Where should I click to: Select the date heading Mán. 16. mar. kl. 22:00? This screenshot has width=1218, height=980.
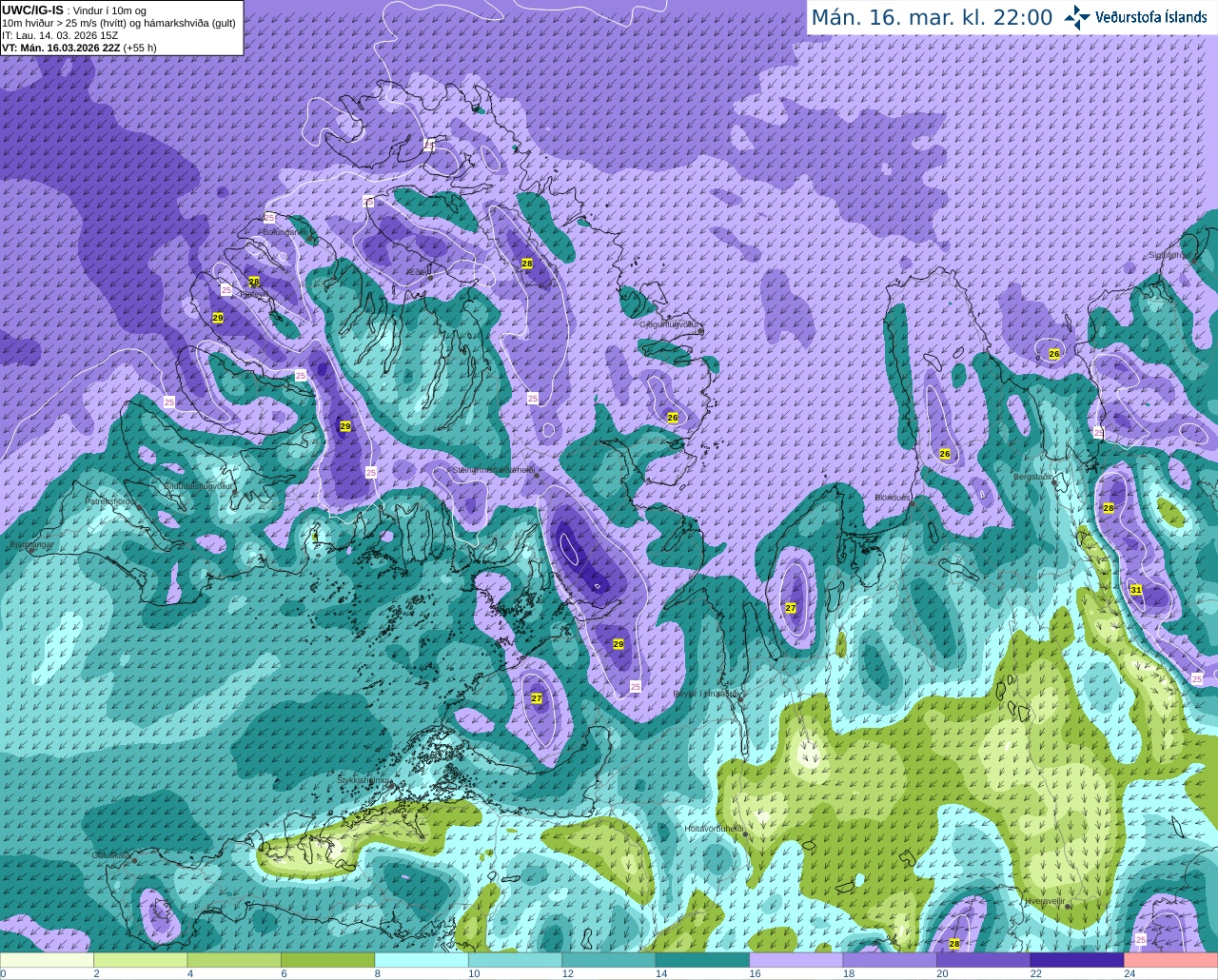click(932, 18)
